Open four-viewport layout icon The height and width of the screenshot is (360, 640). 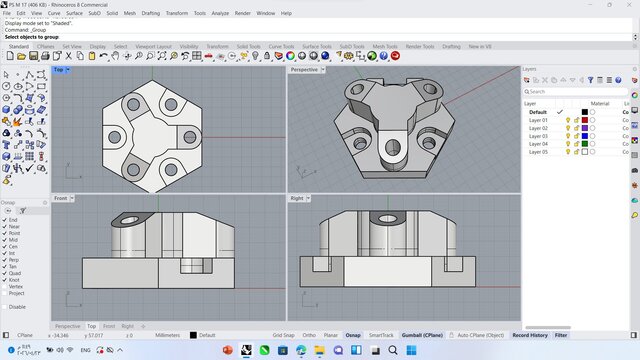coord(197,56)
